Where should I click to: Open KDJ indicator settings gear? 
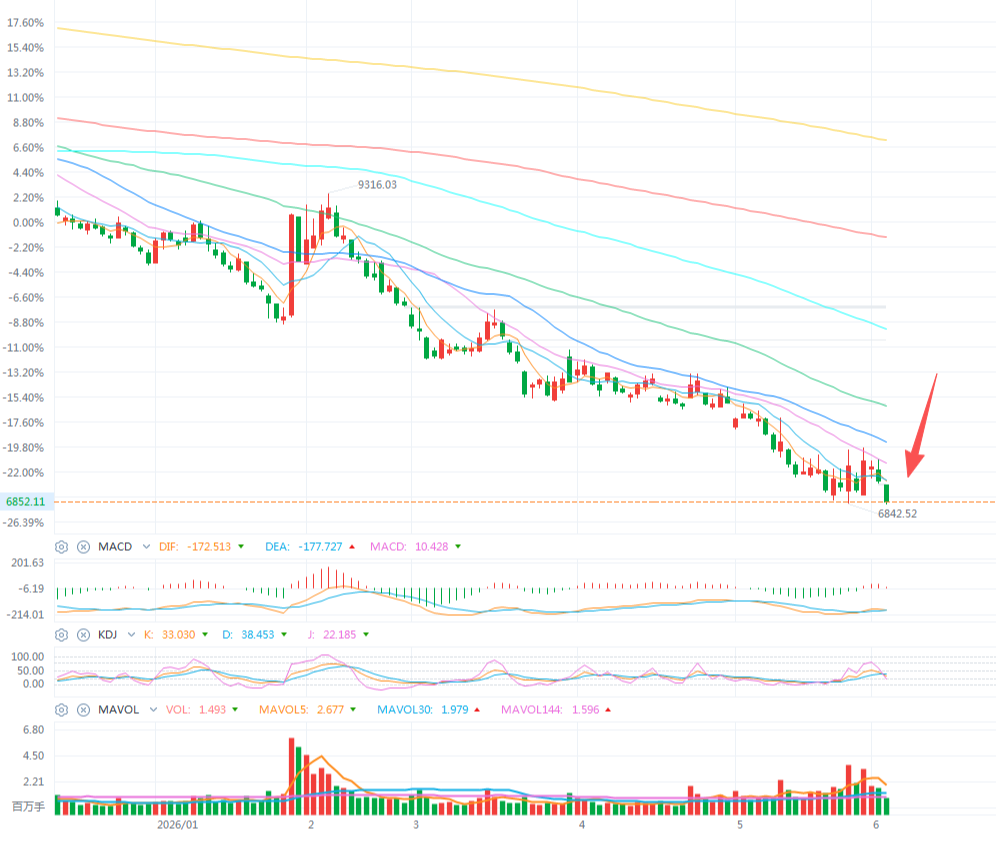pos(62,635)
